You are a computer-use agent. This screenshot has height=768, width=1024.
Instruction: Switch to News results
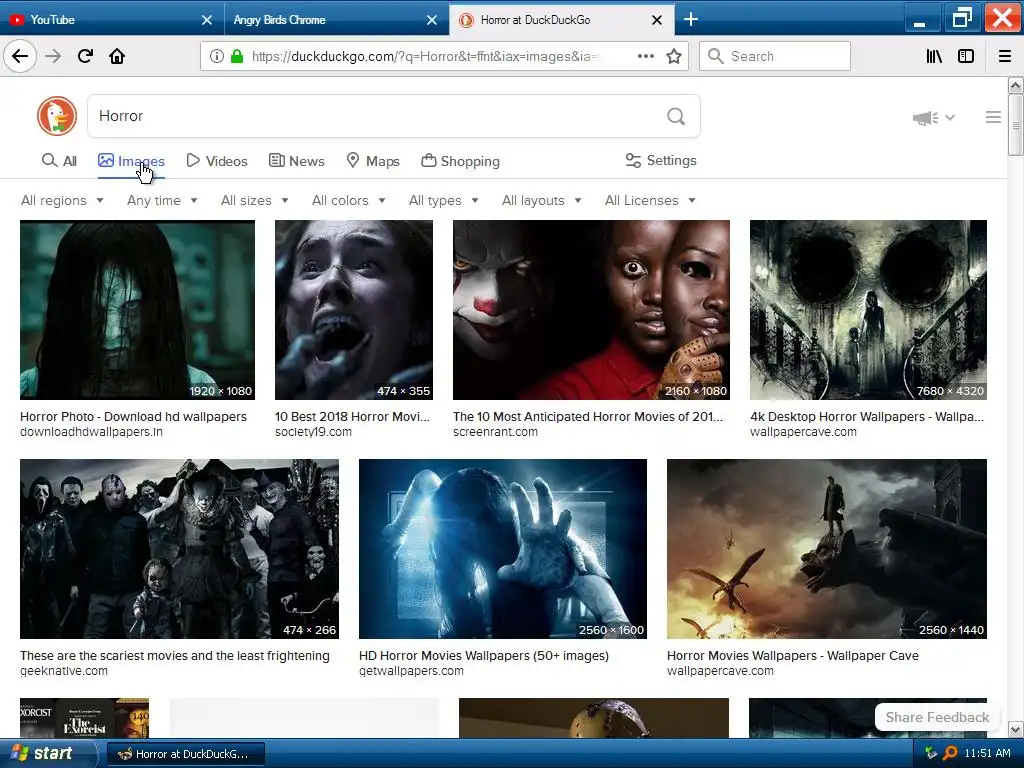(296, 161)
